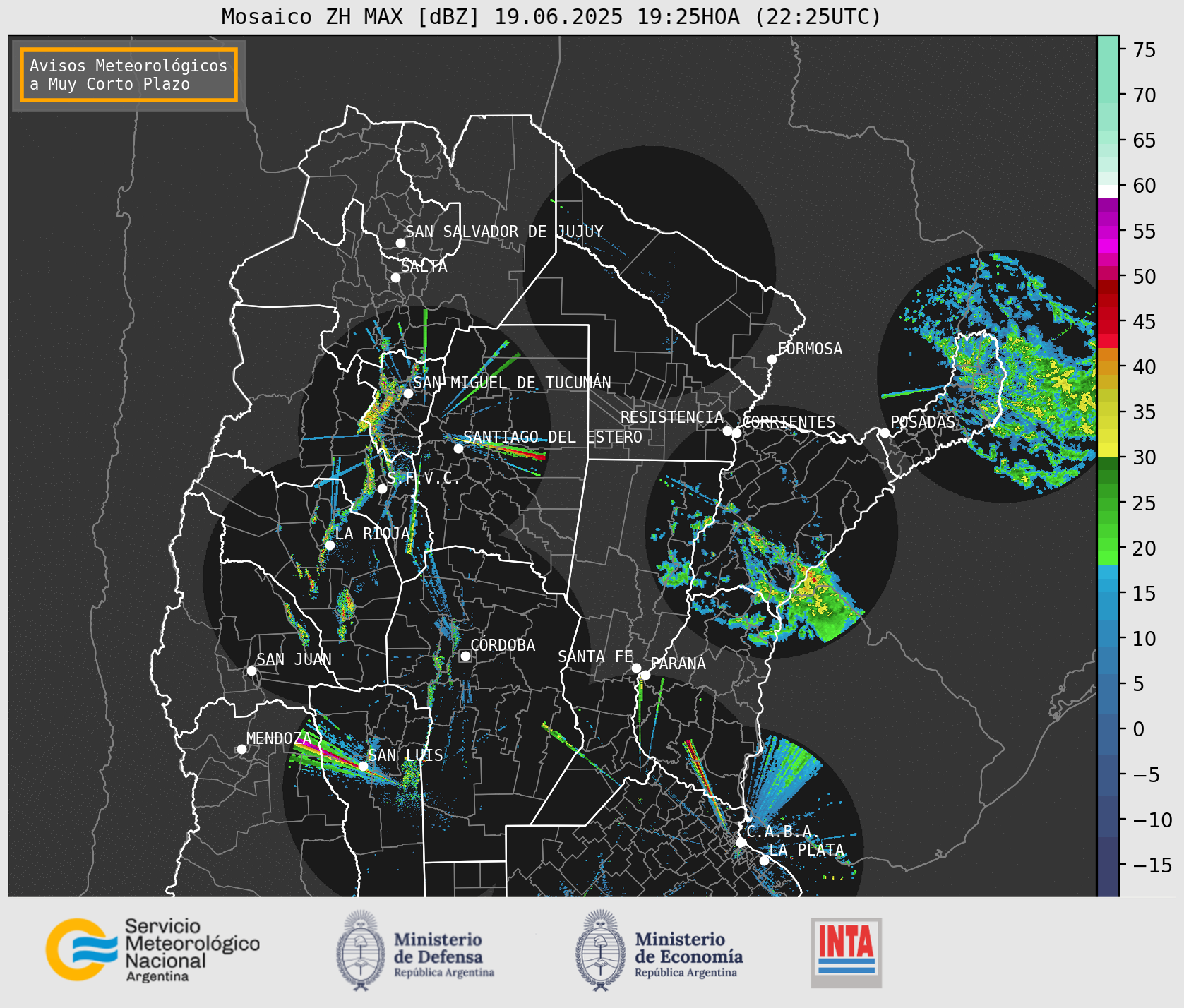Click the Ministerio de Economía logo

coord(659,950)
